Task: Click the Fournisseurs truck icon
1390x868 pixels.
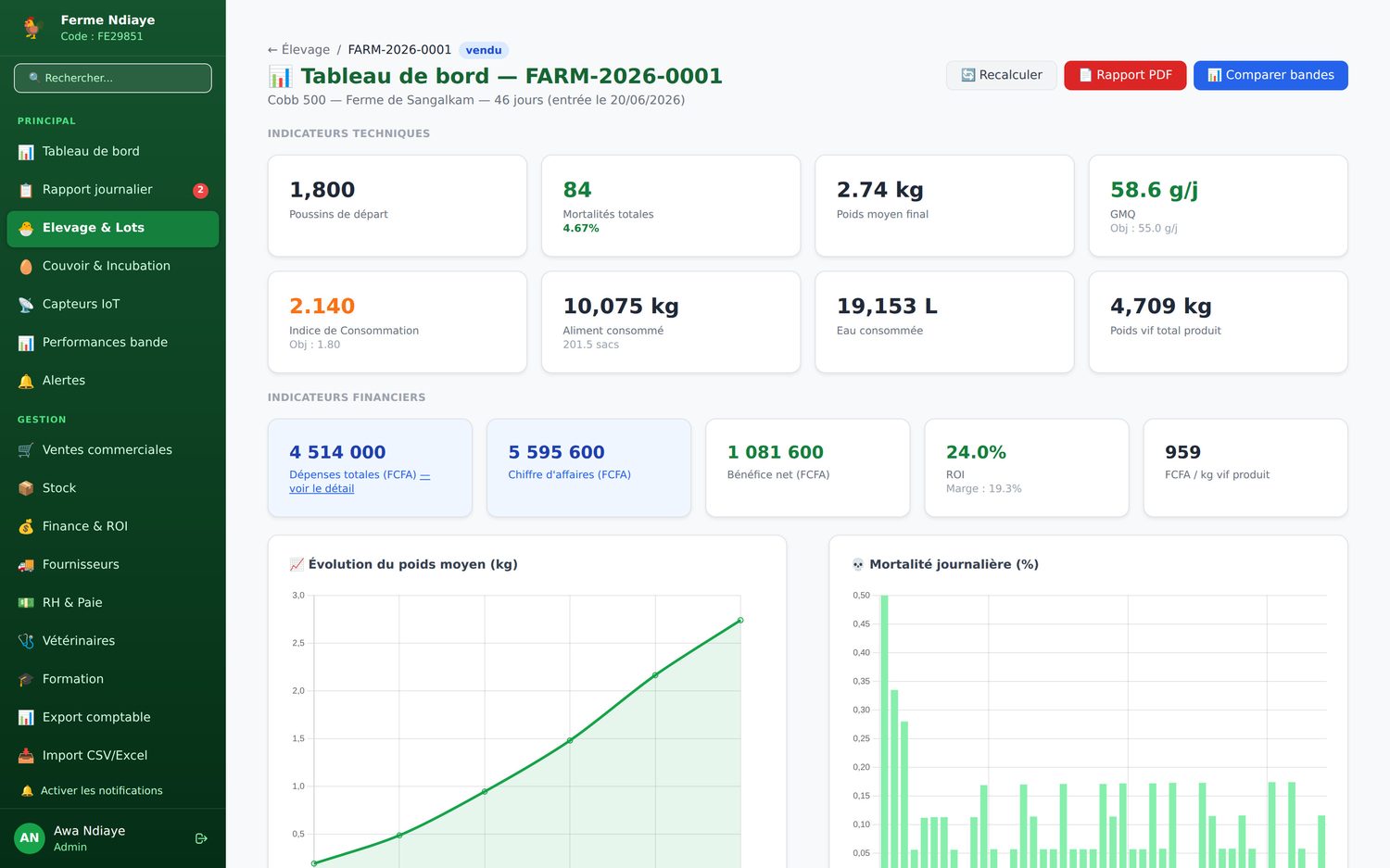Action: [x=26, y=565]
